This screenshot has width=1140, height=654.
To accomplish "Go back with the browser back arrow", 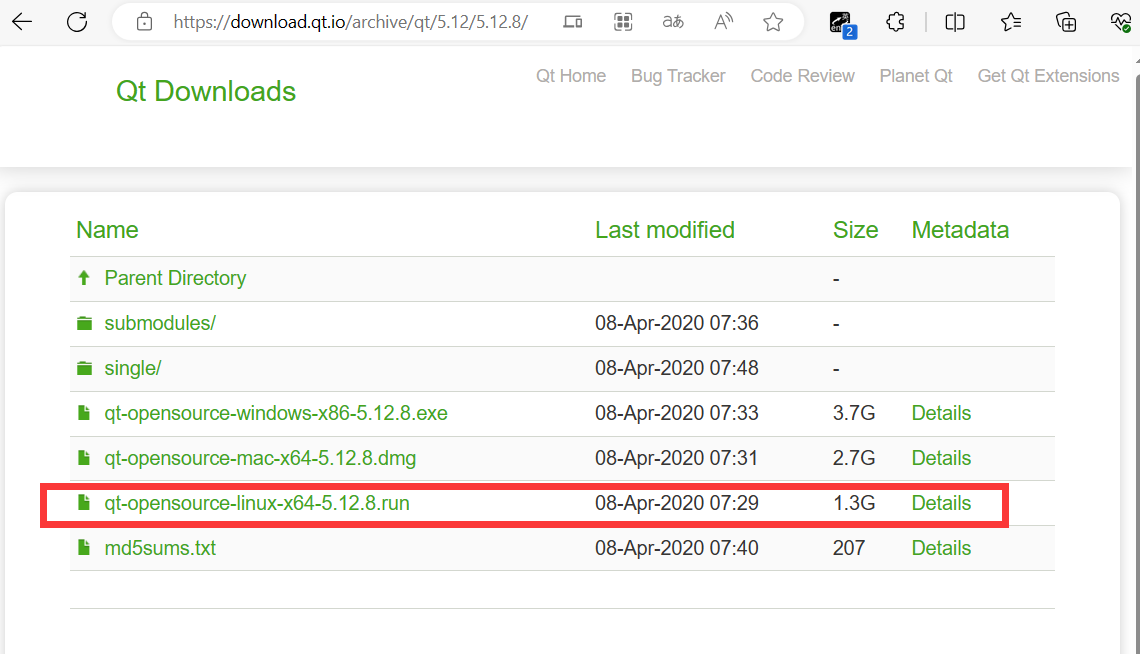I will [x=23, y=22].
